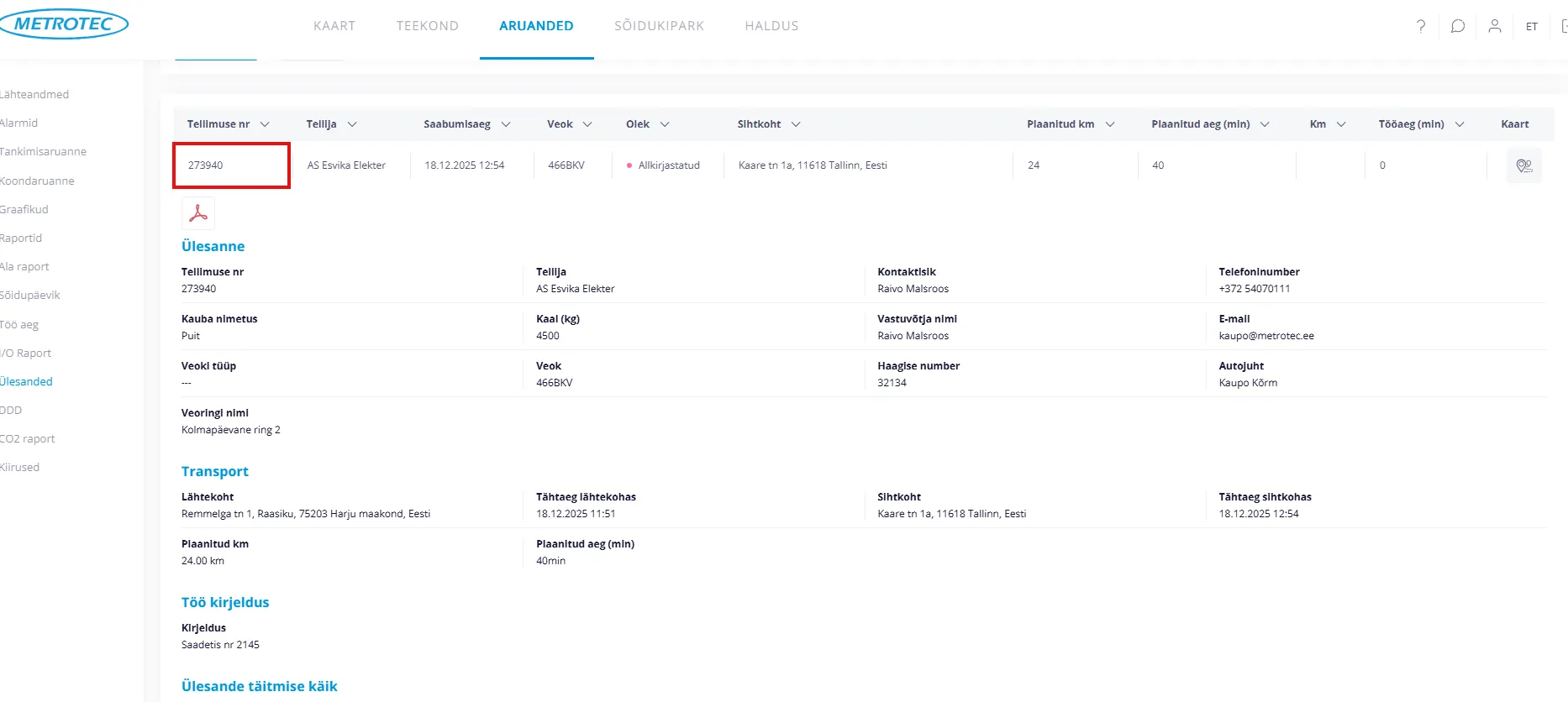Screen dimensions: 1568x702
Task: Open the user profile icon
Action: 1494,26
